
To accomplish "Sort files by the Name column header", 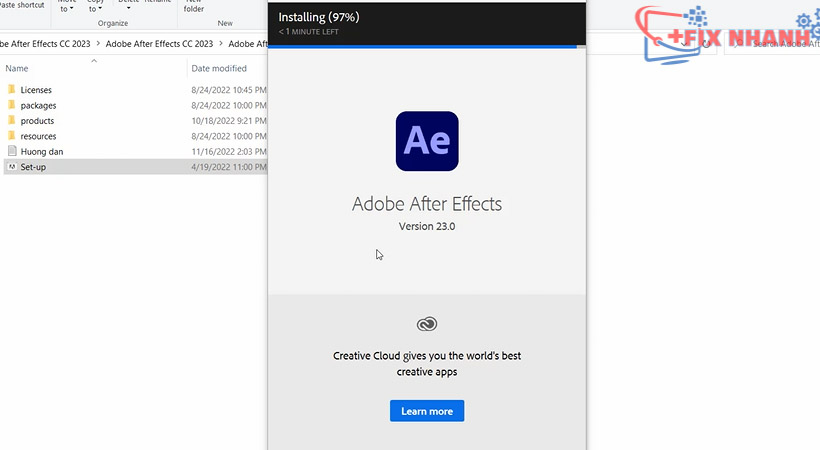I will pyautogui.click(x=17, y=68).
